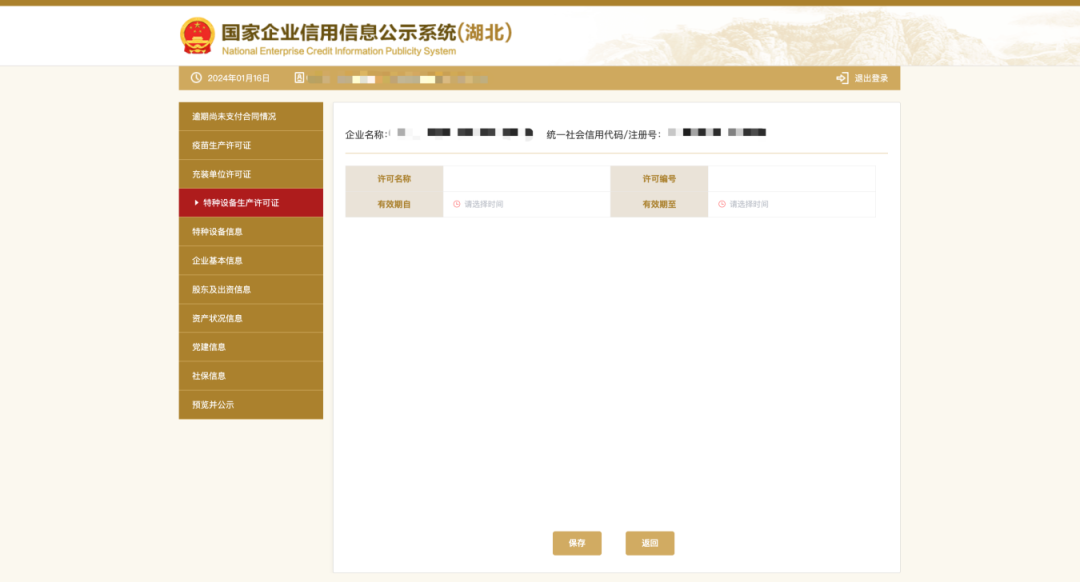
Task: Click the clock icon in 有效期自 field
Action: tap(457, 204)
